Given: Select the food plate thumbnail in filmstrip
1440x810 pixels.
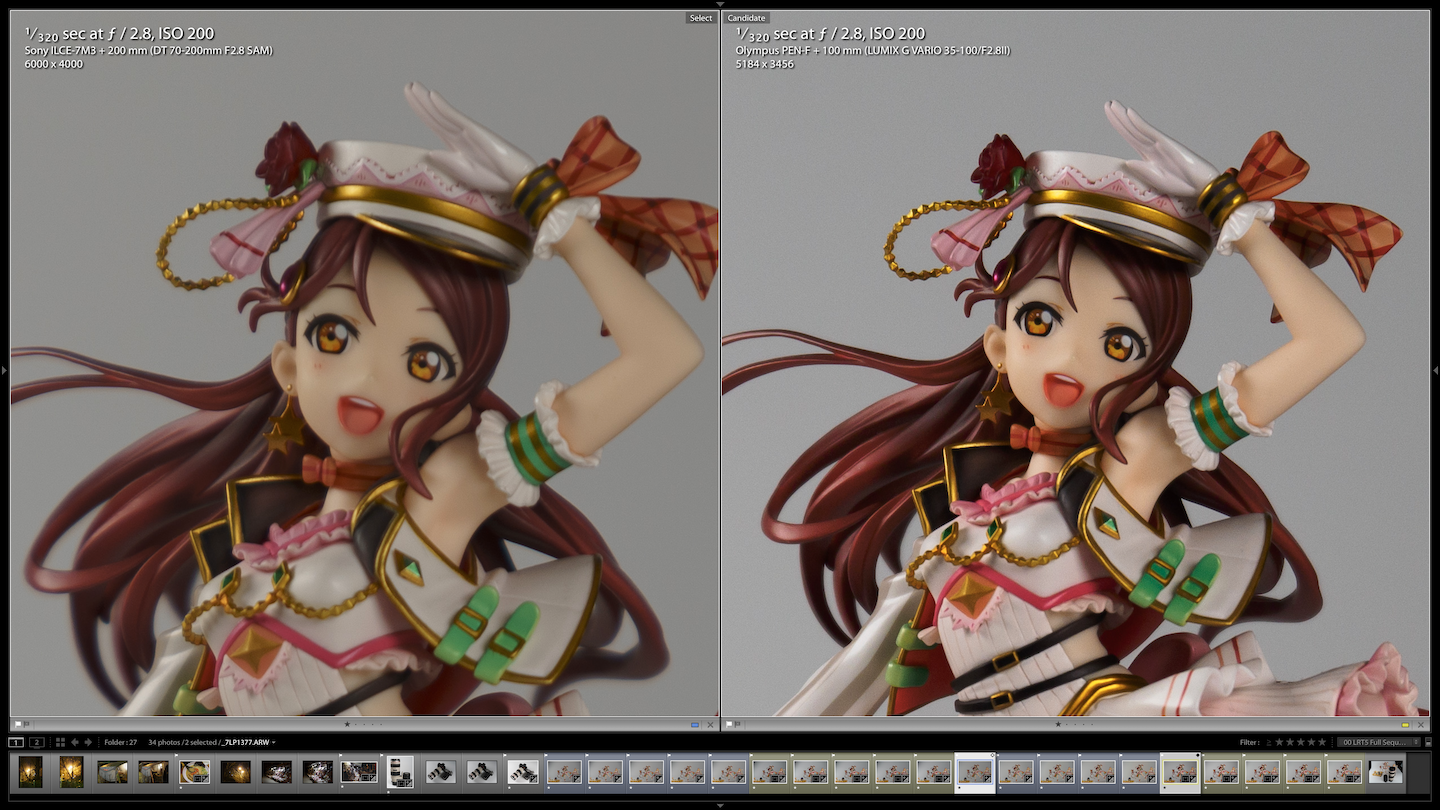Looking at the screenshot, I should 194,771.
